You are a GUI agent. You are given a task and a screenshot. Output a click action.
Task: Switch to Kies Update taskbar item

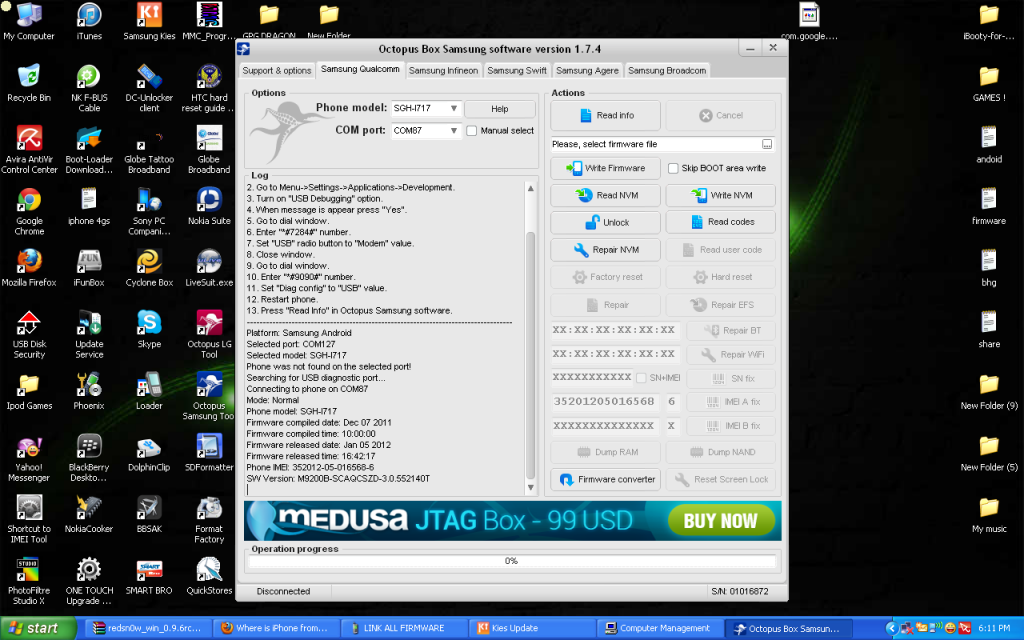(532, 628)
